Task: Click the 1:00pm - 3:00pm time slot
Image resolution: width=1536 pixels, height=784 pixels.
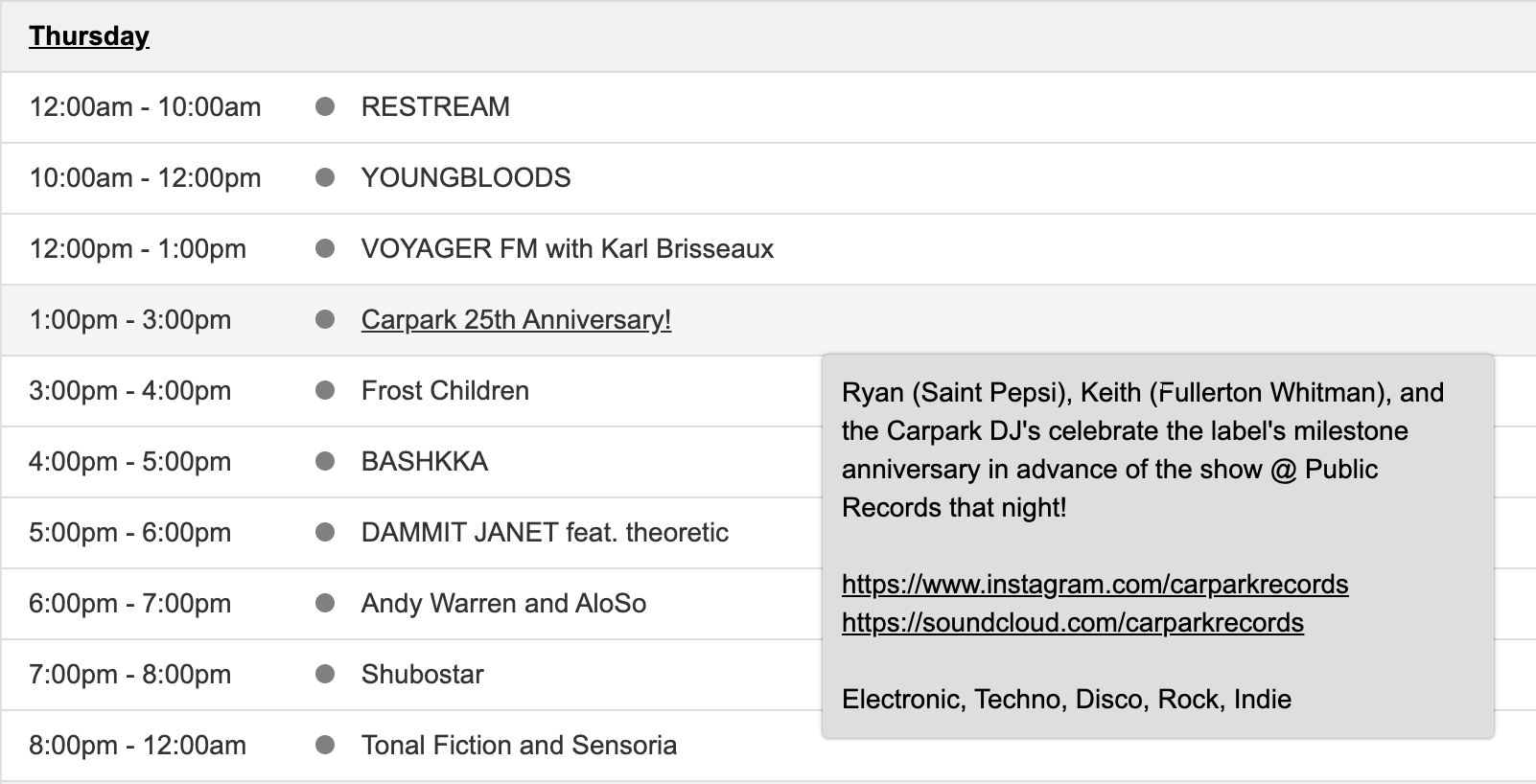Action: pyautogui.click(x=130, y=319)
